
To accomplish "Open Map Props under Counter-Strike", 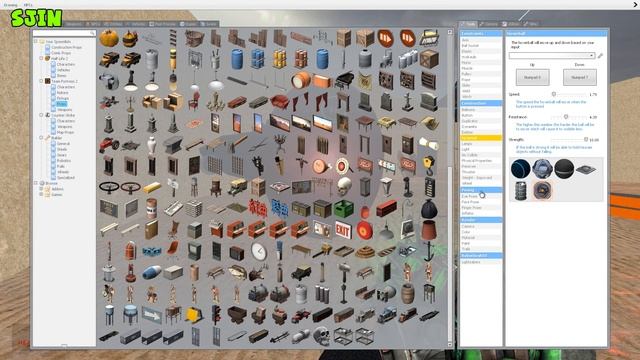I will pyautogui.click(x=65, y=132).
